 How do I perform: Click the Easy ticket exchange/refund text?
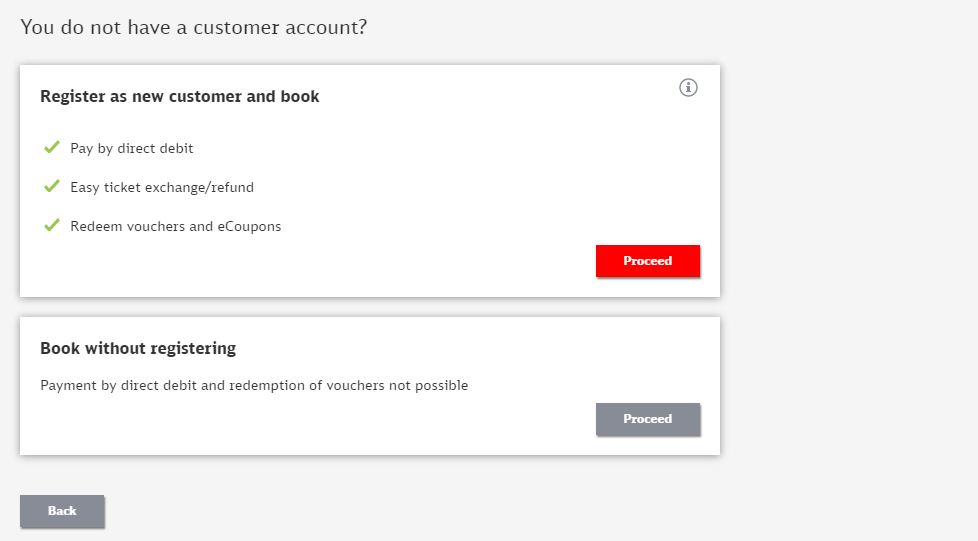pyautogui.click(x=162, y=188)
